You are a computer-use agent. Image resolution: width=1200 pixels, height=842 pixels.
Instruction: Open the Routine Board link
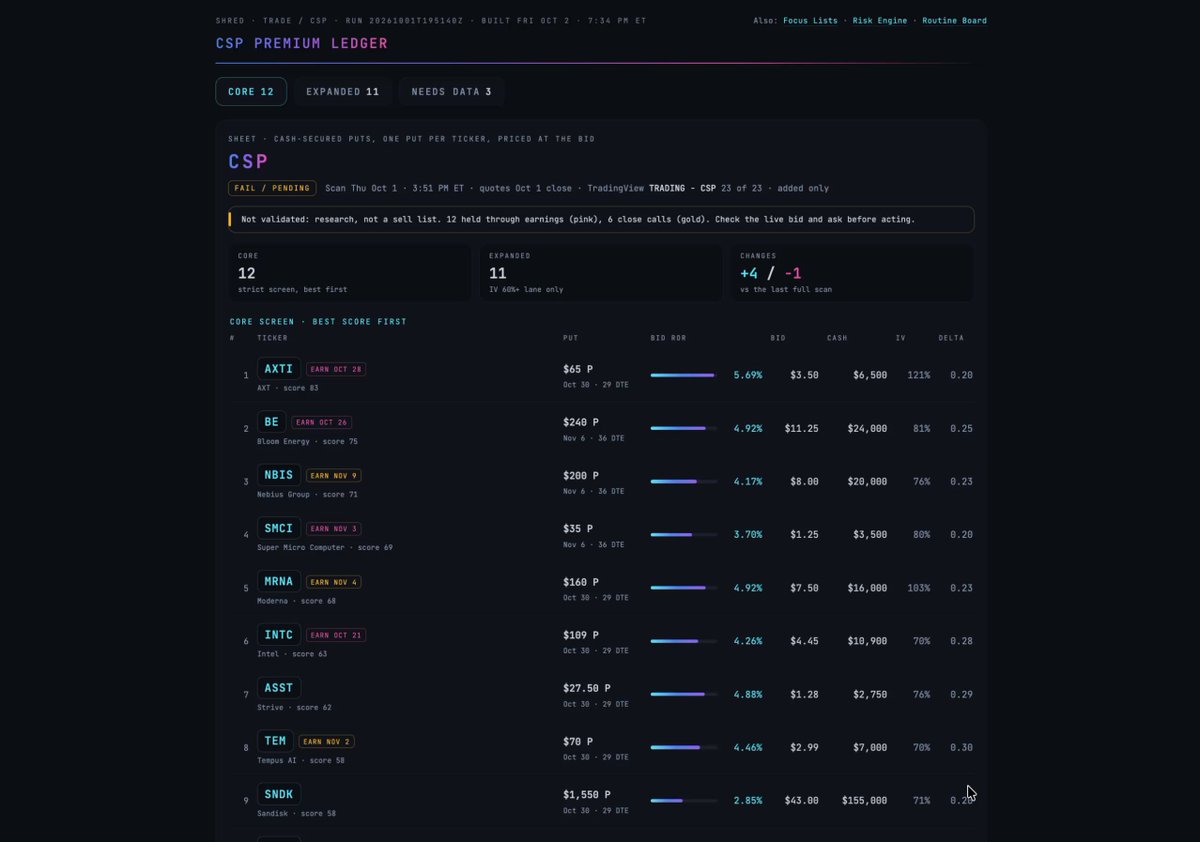954,20
